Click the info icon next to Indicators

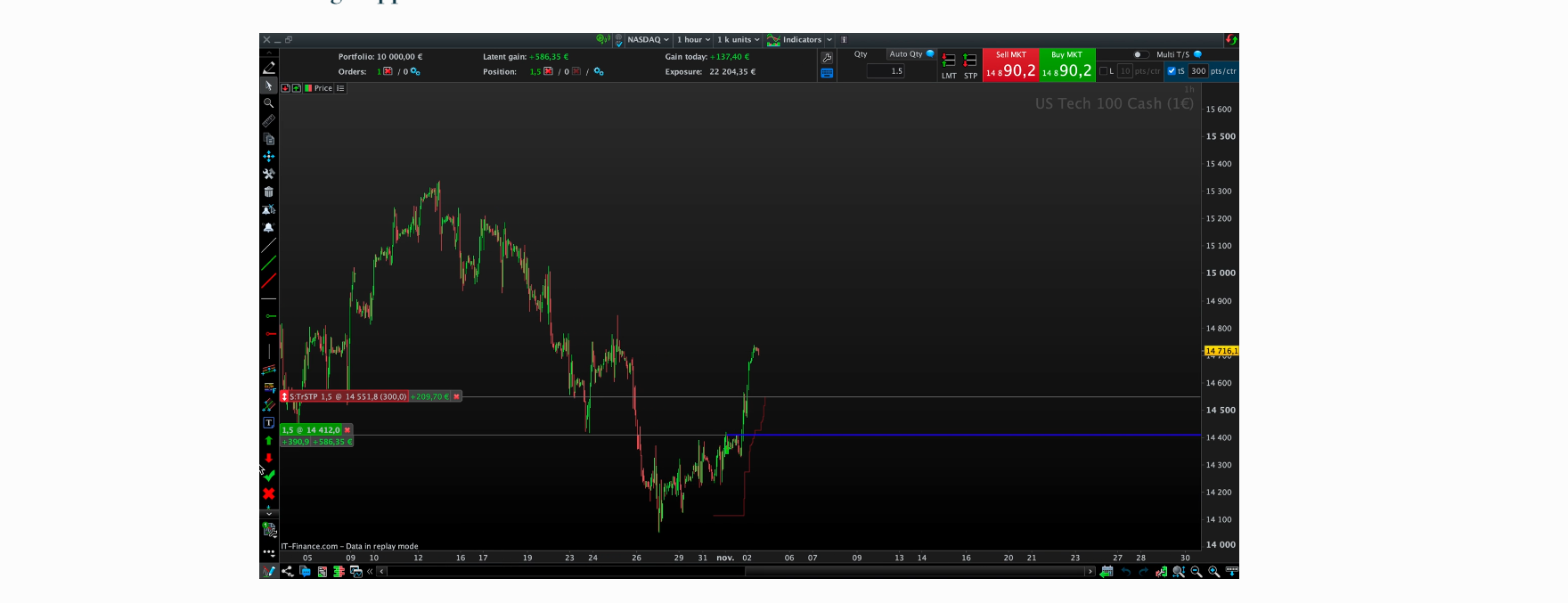pos(844,40)
